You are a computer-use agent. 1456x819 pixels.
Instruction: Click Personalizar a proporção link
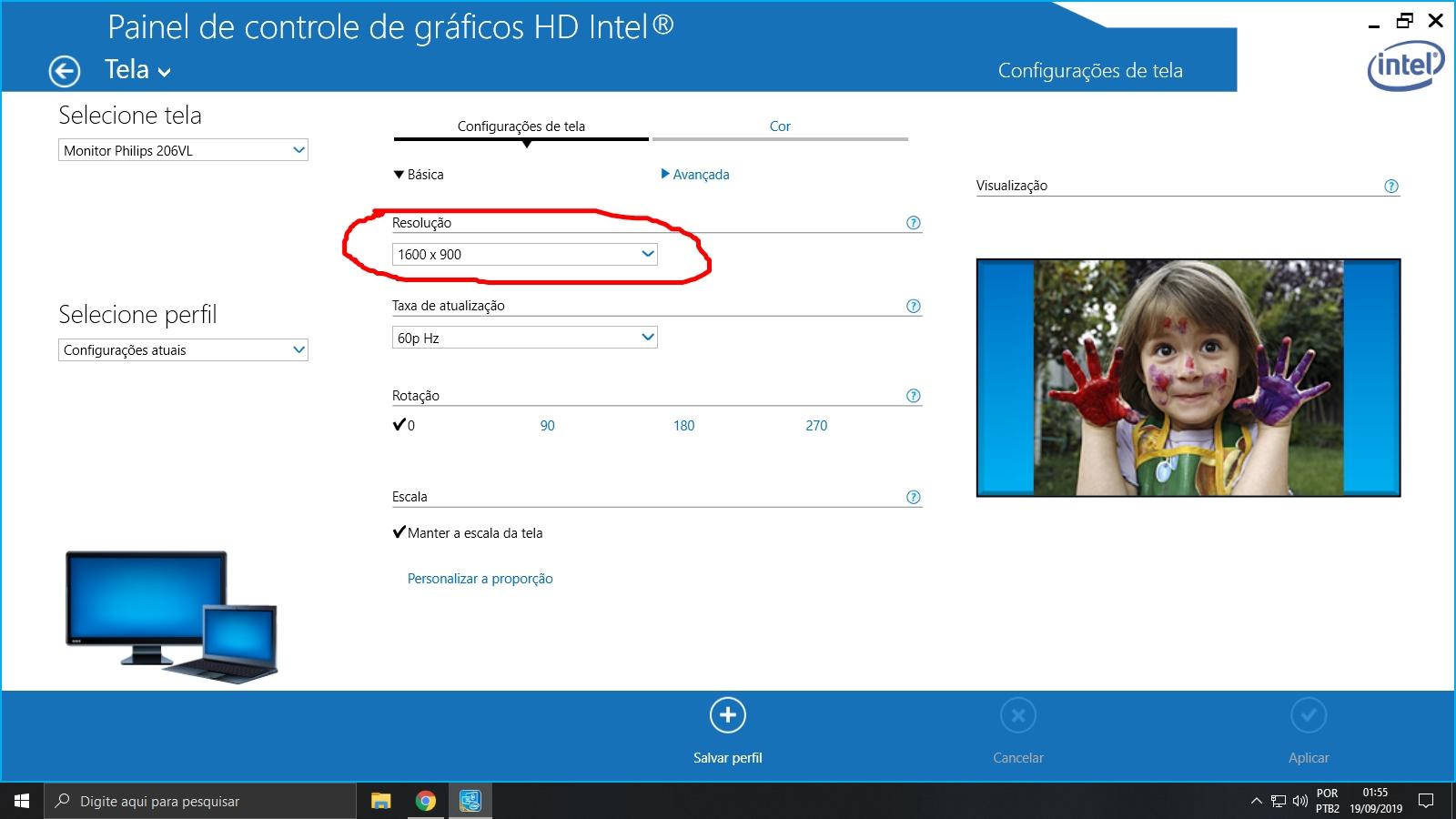pos(480,579)
